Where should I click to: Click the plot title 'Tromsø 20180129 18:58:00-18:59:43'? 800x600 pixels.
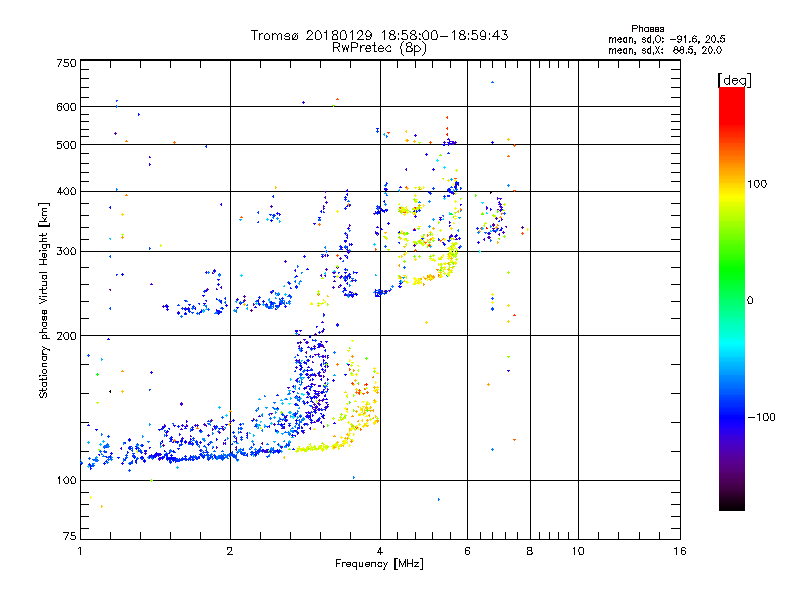coord(379,35)
